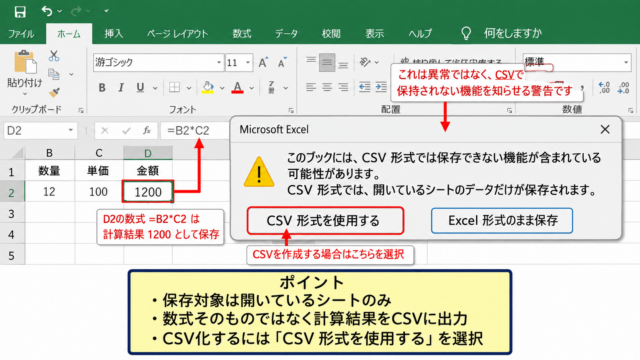Viewport: 640px width, 360px height.
Task: Align text right
Action: pyautogui.click(x=343, y=87)
